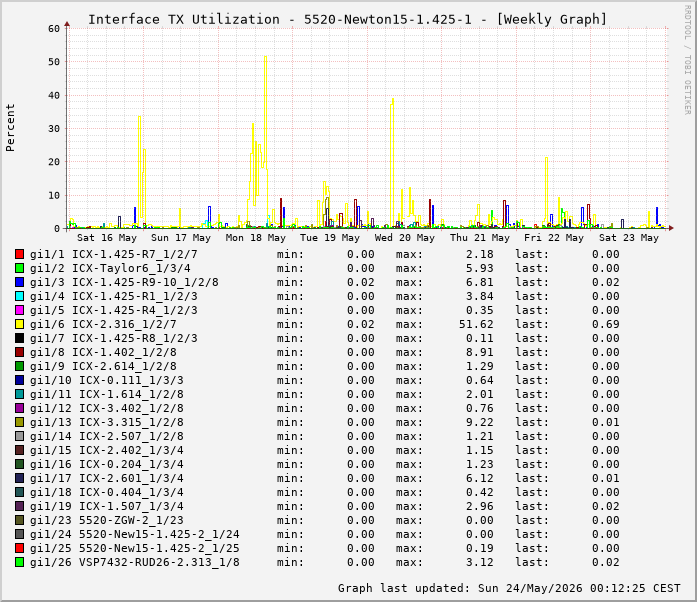Click the max value 6.81 for gi1/3
Screen dimensions: 697x602
480,282
